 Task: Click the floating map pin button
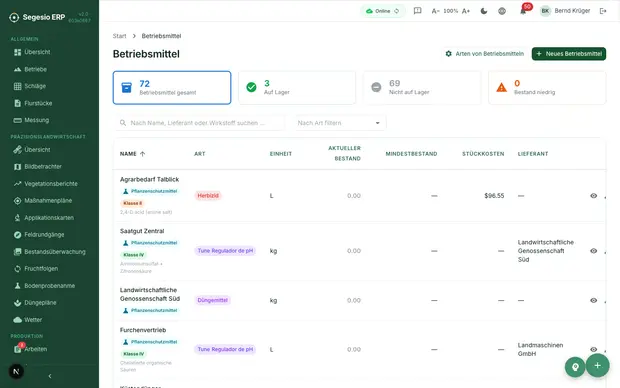click(575, 367)
